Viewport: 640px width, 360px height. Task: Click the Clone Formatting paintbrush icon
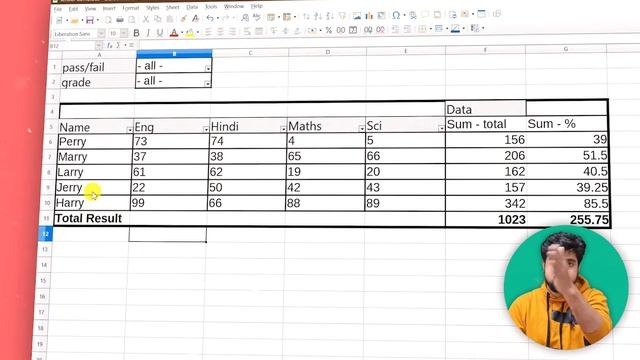[184, 19]
